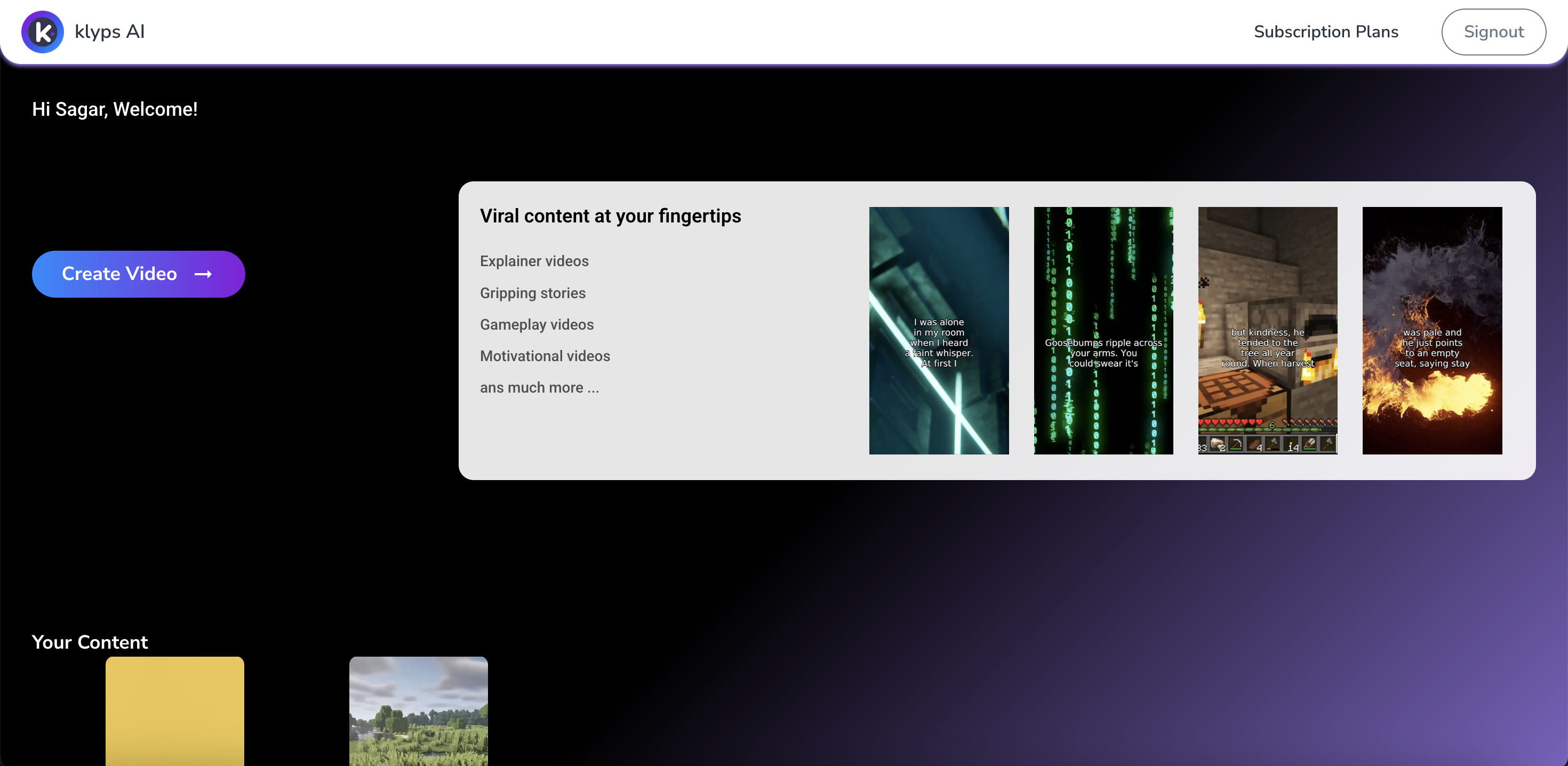Image resolution: width=1568 pixels, height=766 pixels.
Task: Click the 'Hi Sagar, Welcome!' greeting
Action: [115, 109]
